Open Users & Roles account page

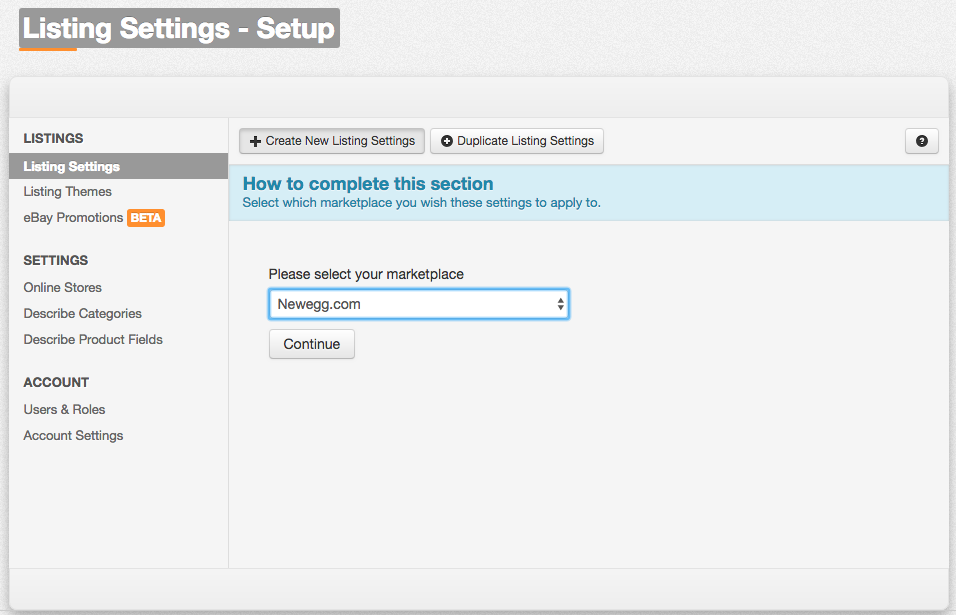[64, 410]
